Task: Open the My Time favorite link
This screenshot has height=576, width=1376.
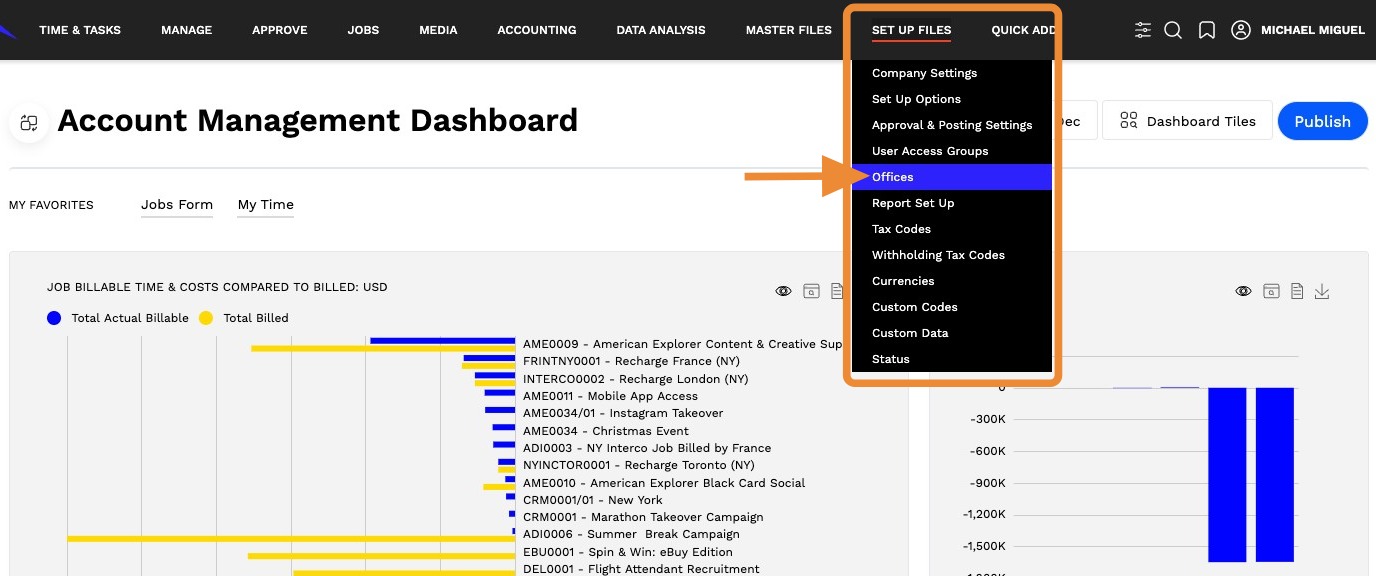Action: [x=266, y=205]
